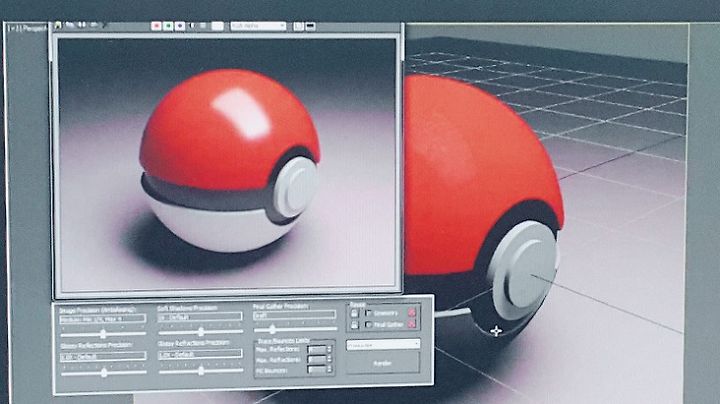The height and width of the screenshot is (404, 720).
Task: Click the Copy Image icon
Action: [69, 25]
